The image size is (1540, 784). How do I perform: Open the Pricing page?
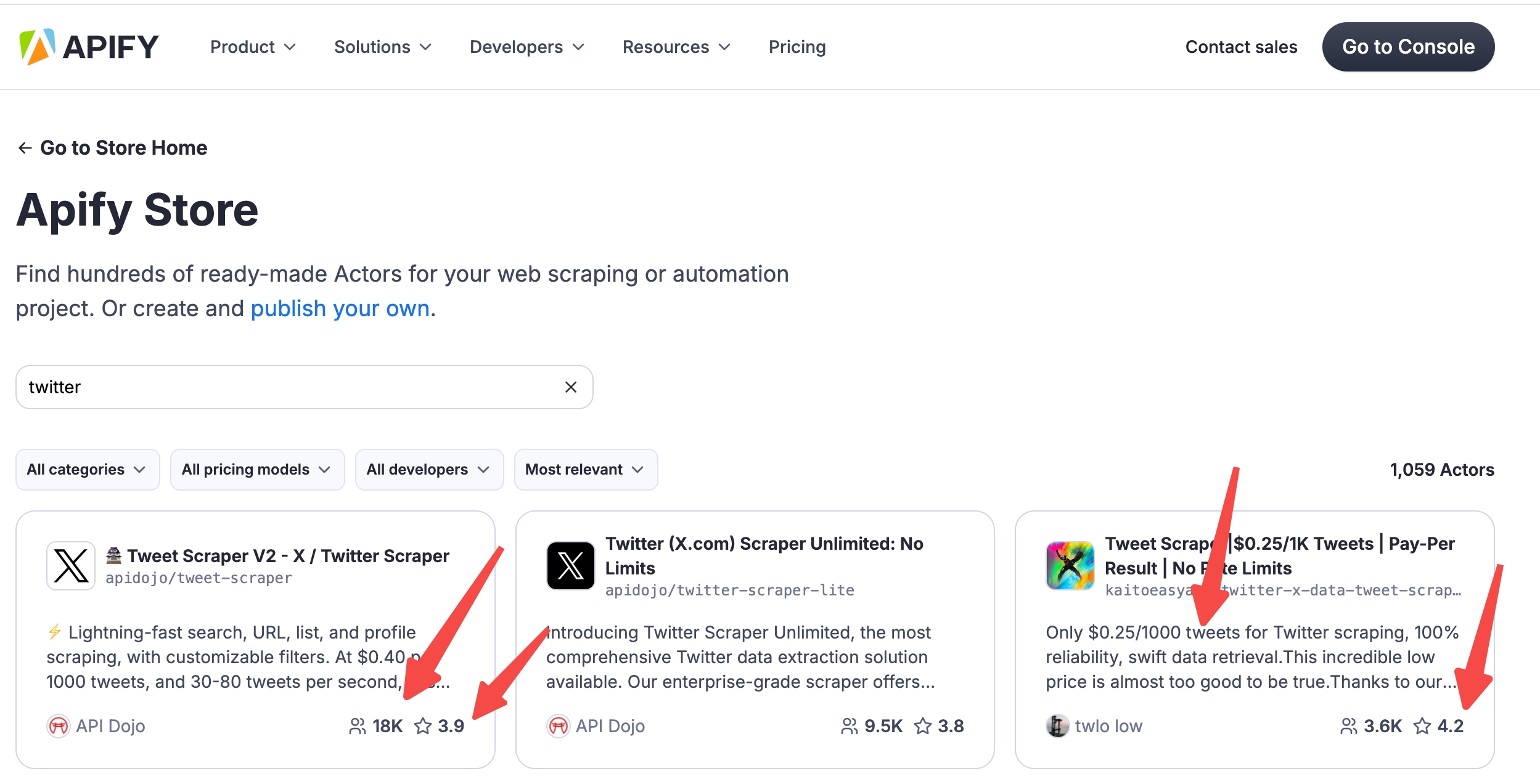[x=797, y=47]
